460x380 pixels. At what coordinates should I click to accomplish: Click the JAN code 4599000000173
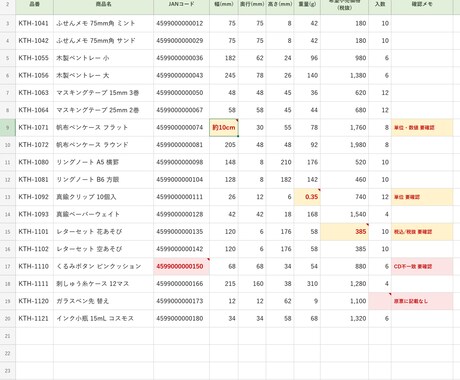(x=181, y=301)
